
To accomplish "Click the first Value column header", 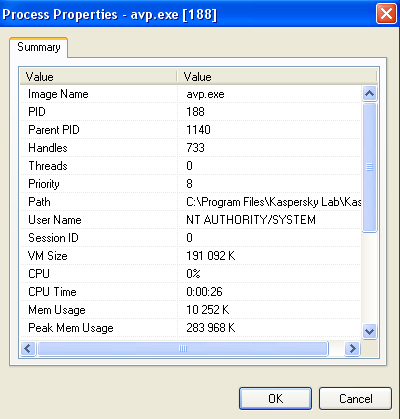I will click(99, 77).
